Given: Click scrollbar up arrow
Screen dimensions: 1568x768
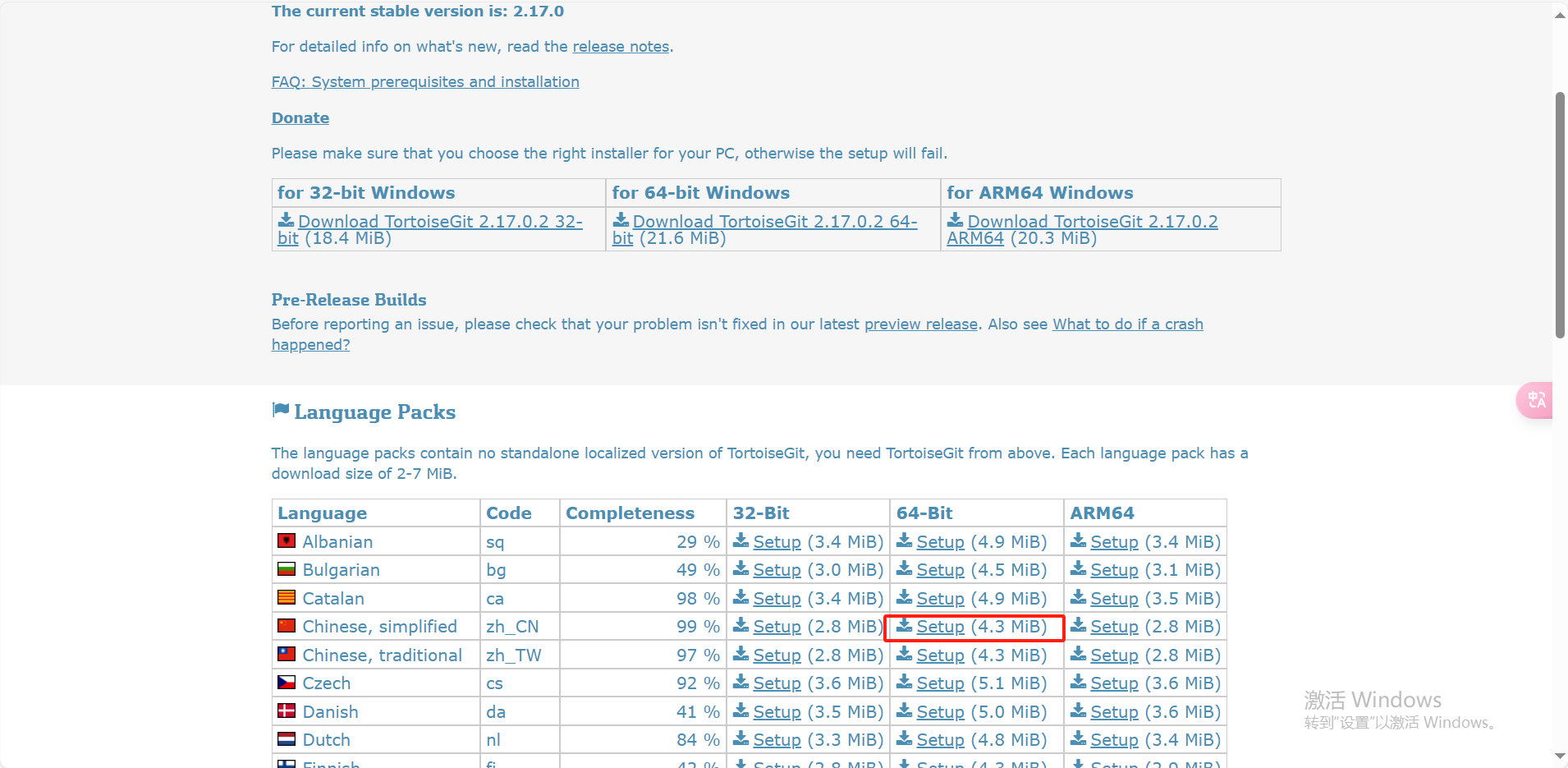Looking at the screenshot, I should click(x=1560, y=15).
